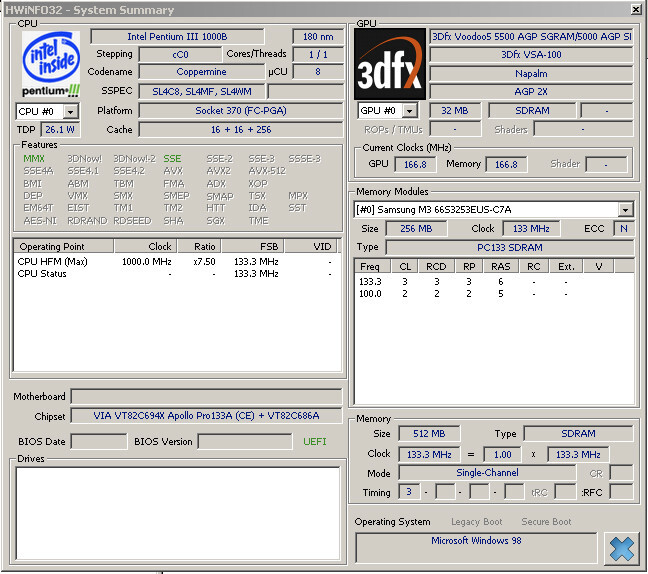Click the FSB column header
648x574 pixels.
(x=253, y=247)
